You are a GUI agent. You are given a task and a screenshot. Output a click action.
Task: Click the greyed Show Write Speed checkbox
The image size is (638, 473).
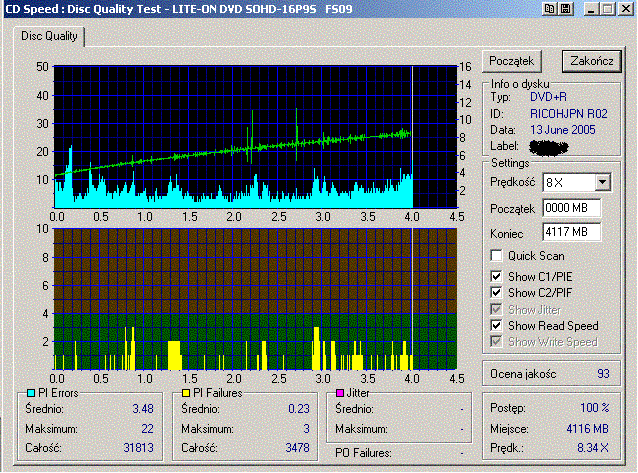point(496,342)
